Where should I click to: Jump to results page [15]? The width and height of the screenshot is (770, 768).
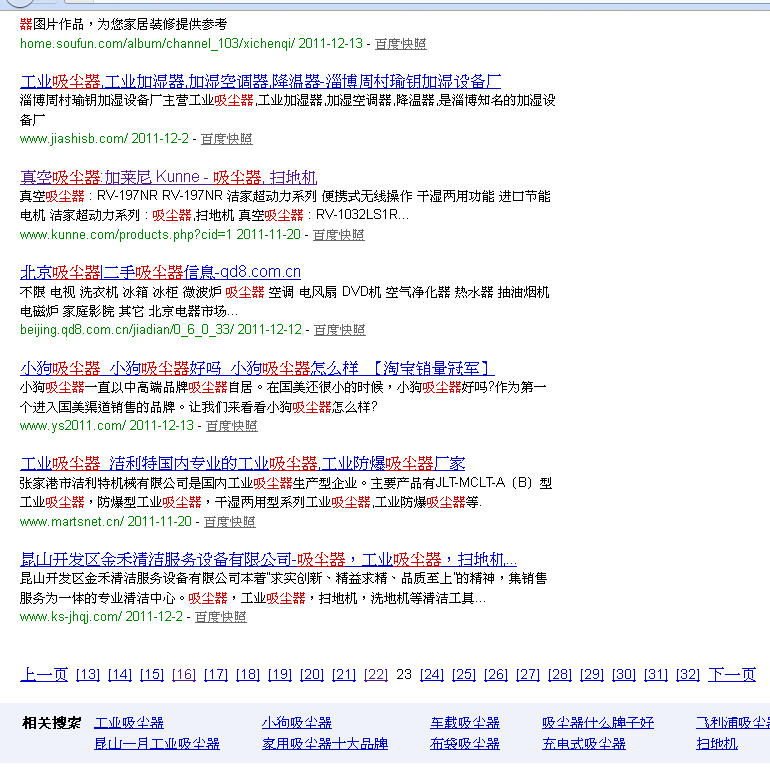152,675
